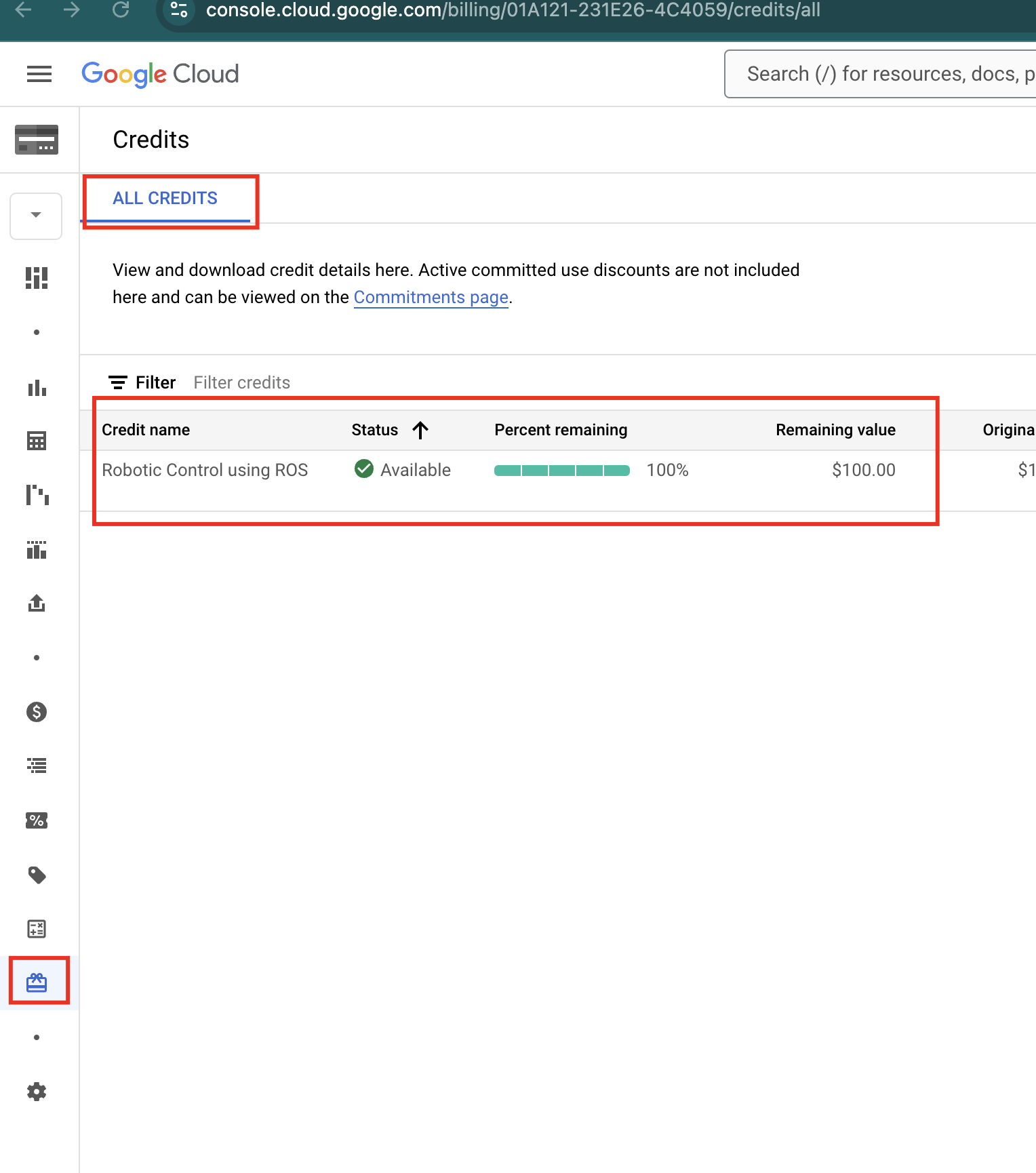
Task: Open Cost table grid icon in sidebar
Action: click(37, 441)
